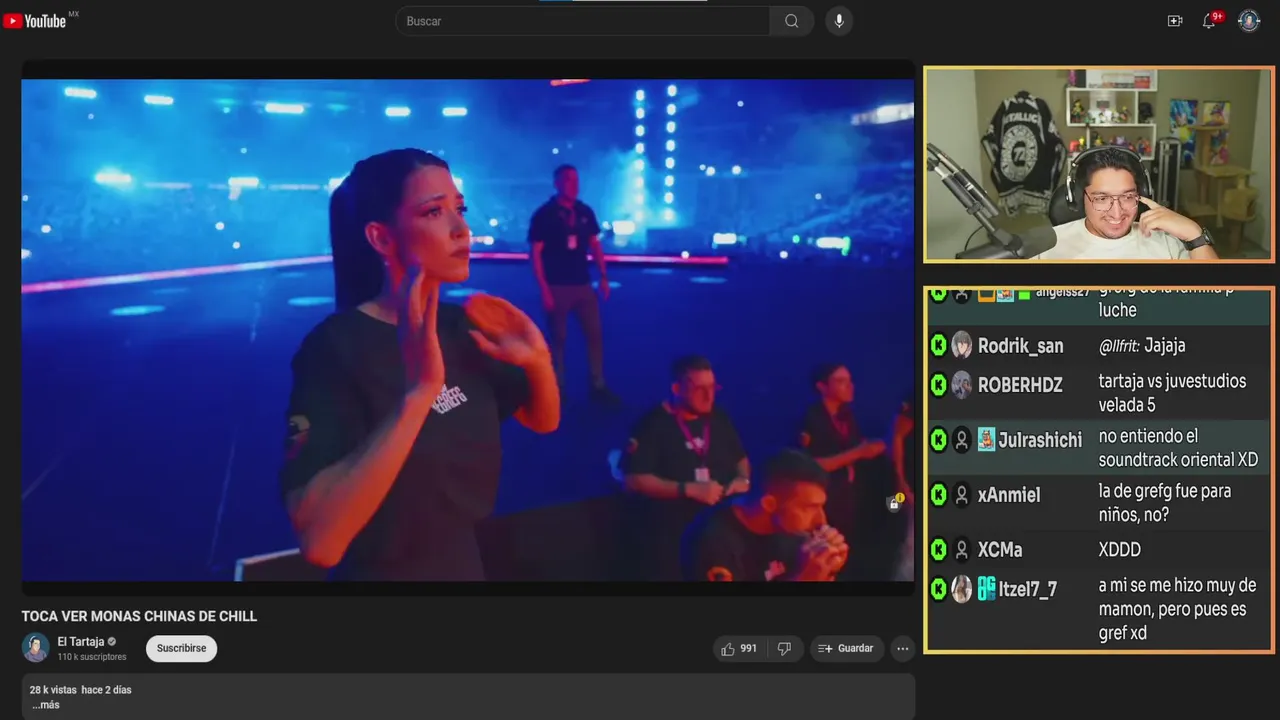Click the webcam overlay of the streamer
The height and width of the screenshot is (720, 1280).
click(x=1099, y=165)
